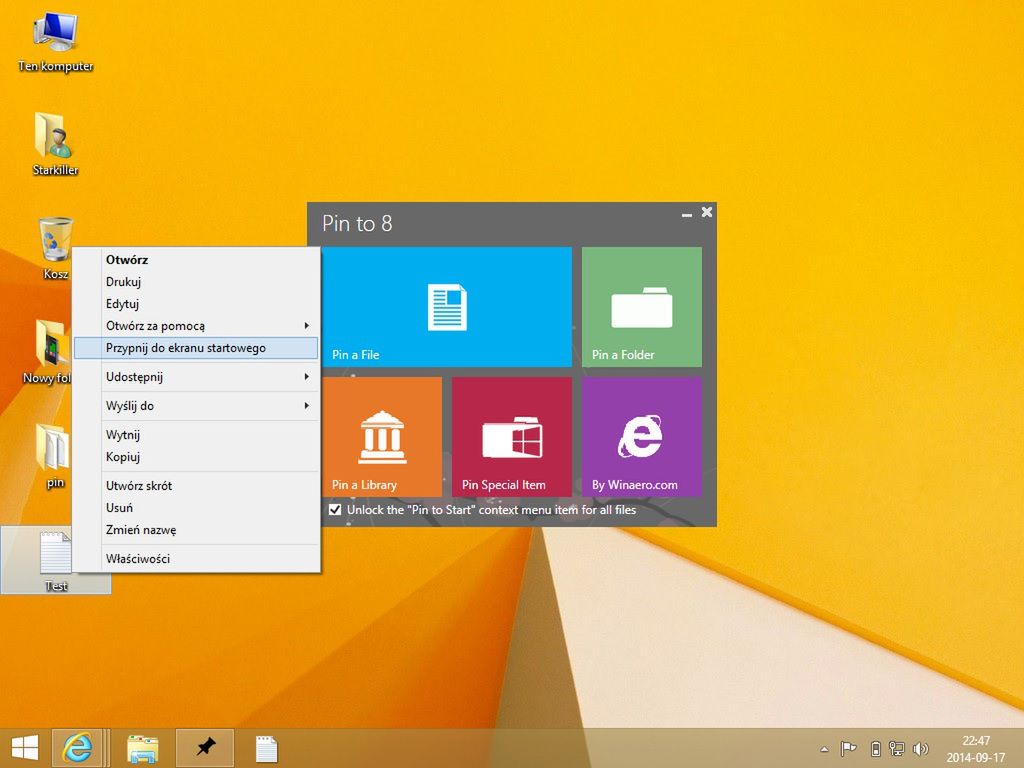This screenshot has width=1024, height=768.
Task: Choose "Właściwości" in the context menu
Action: click(138, 558)
